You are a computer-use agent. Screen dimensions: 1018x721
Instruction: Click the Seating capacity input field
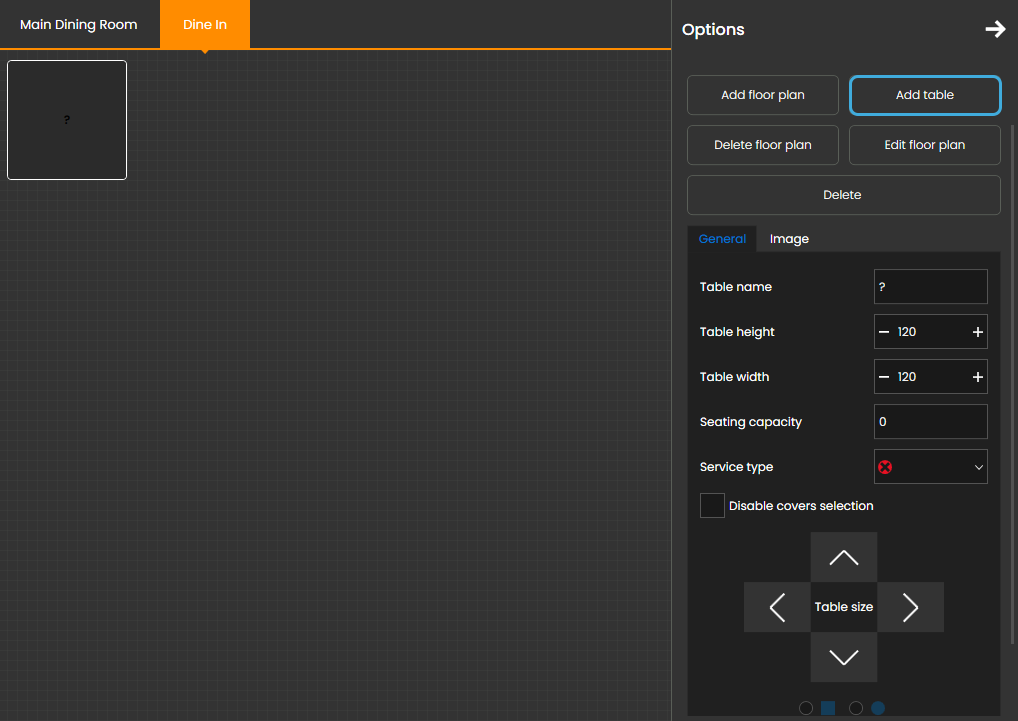[x=930, y=422]
